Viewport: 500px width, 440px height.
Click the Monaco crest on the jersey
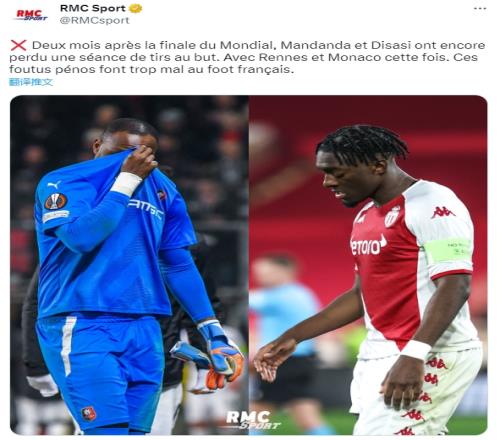point(392,217)
